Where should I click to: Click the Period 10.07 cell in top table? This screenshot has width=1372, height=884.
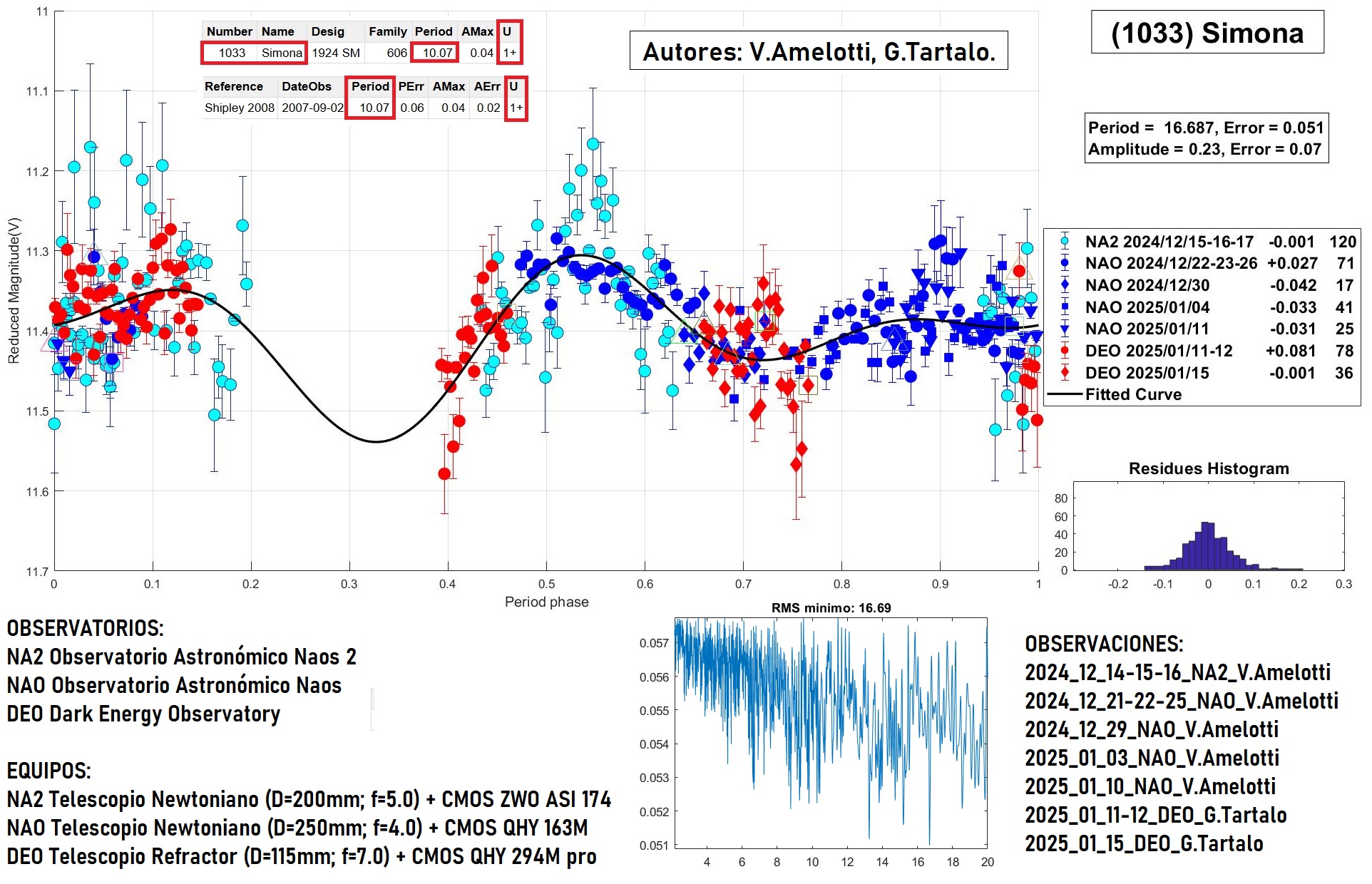[436, 53]
